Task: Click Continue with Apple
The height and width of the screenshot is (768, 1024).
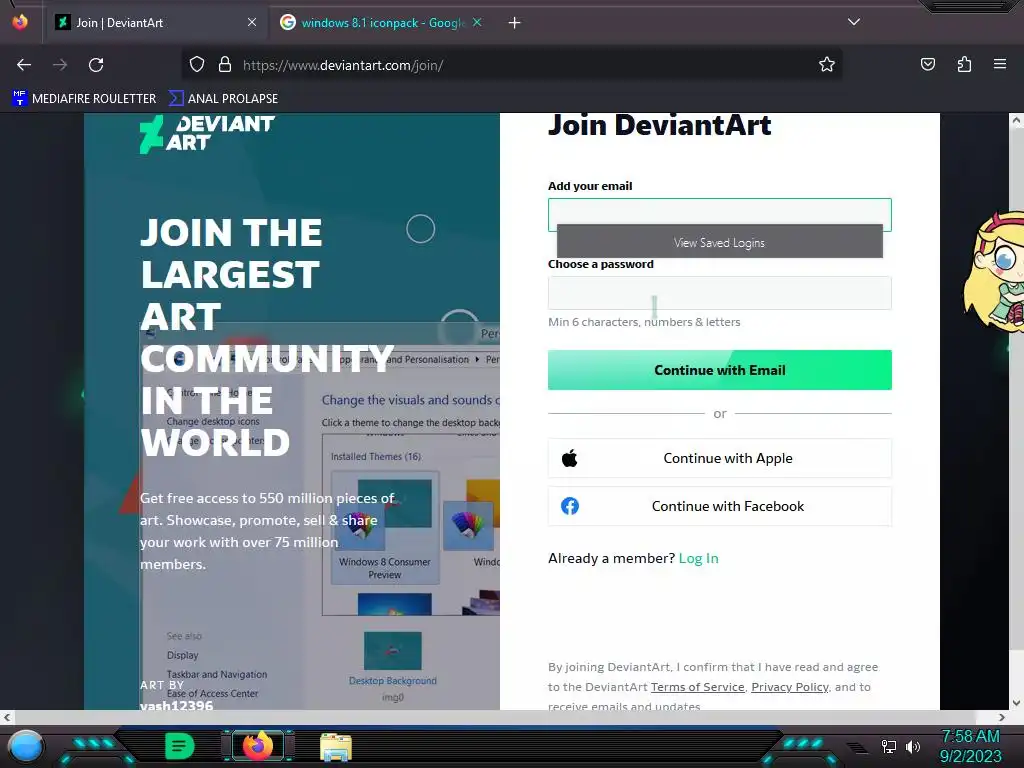Action: [x=720, y=458]
